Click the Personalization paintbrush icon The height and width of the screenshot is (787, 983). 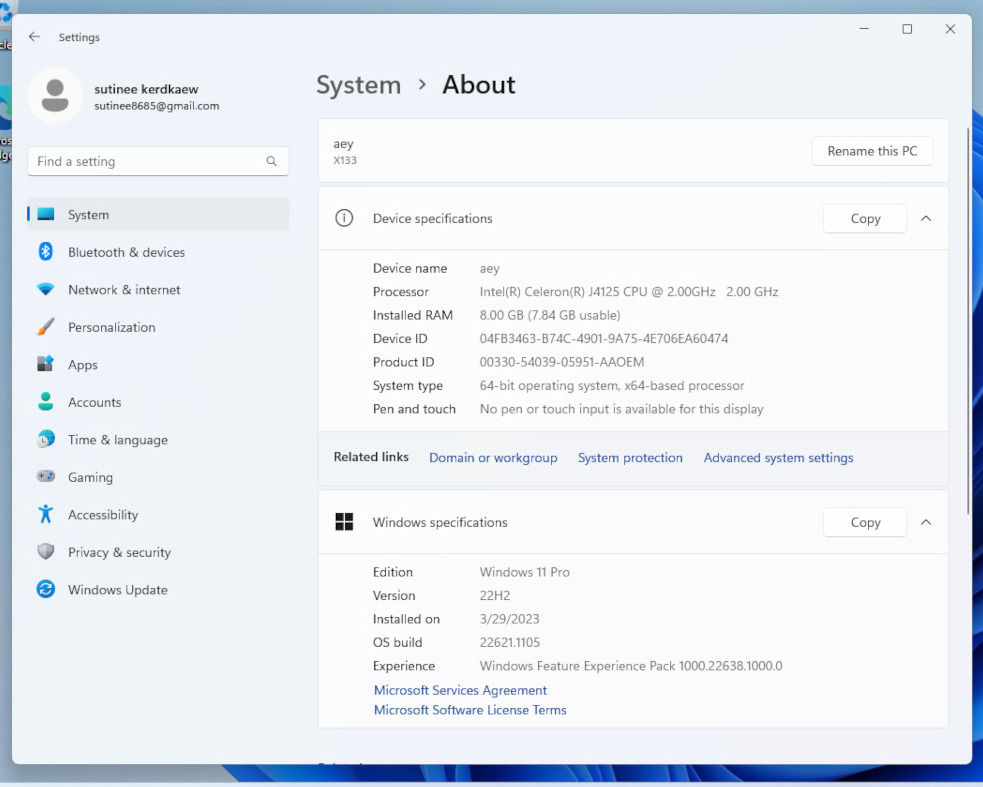tap(46, 327)
